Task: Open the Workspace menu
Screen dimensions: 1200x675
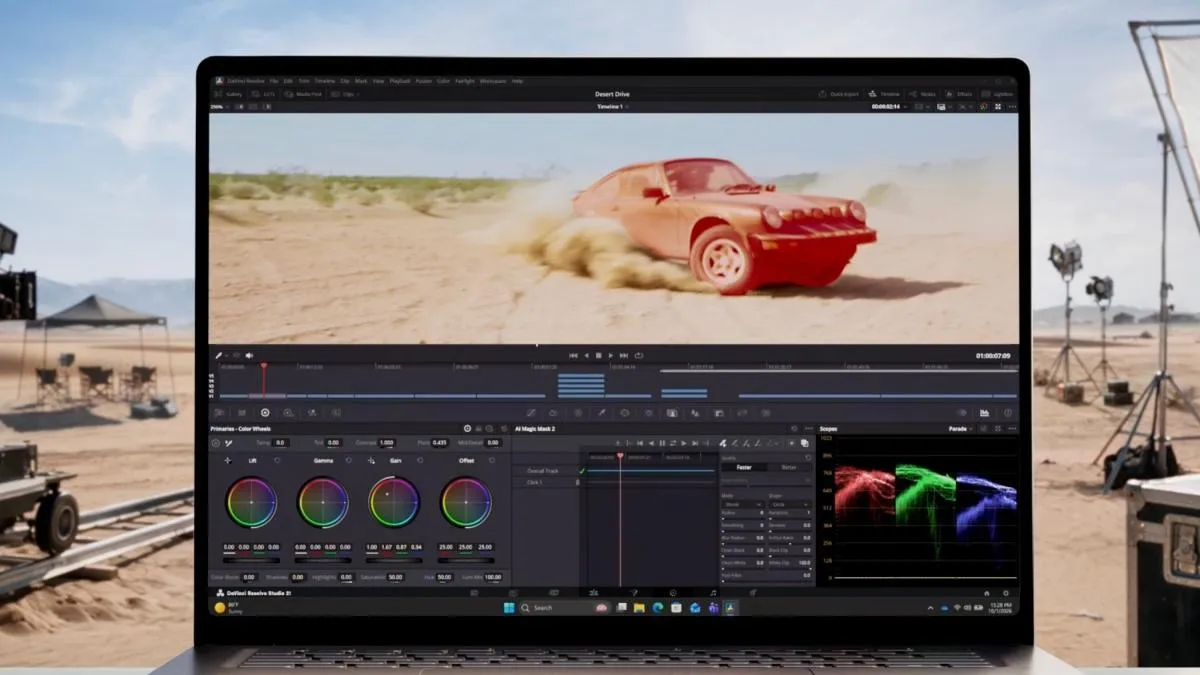Action: (x=494, y=81)
